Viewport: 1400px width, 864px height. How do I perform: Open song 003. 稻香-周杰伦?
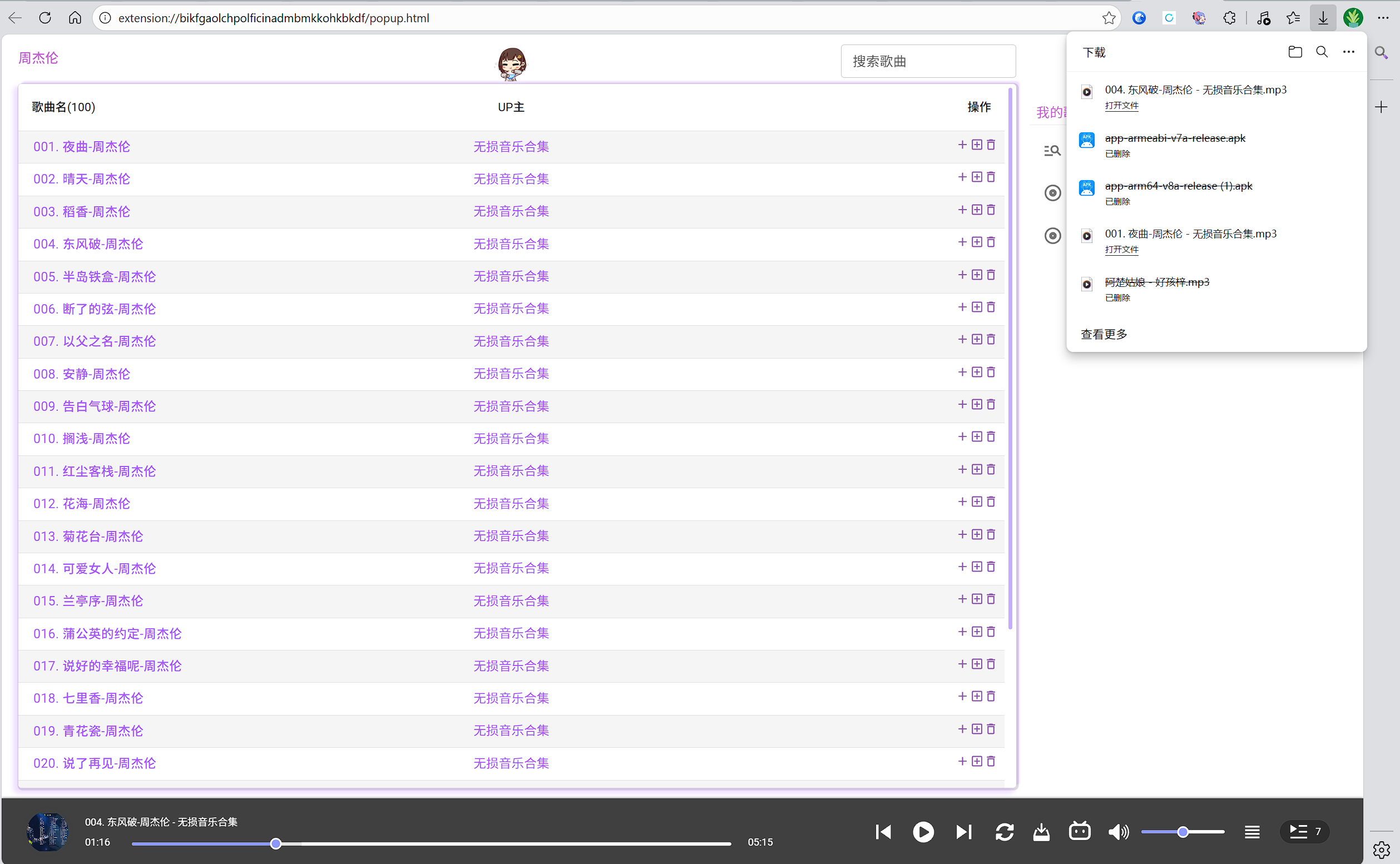[x=82, y=211]
